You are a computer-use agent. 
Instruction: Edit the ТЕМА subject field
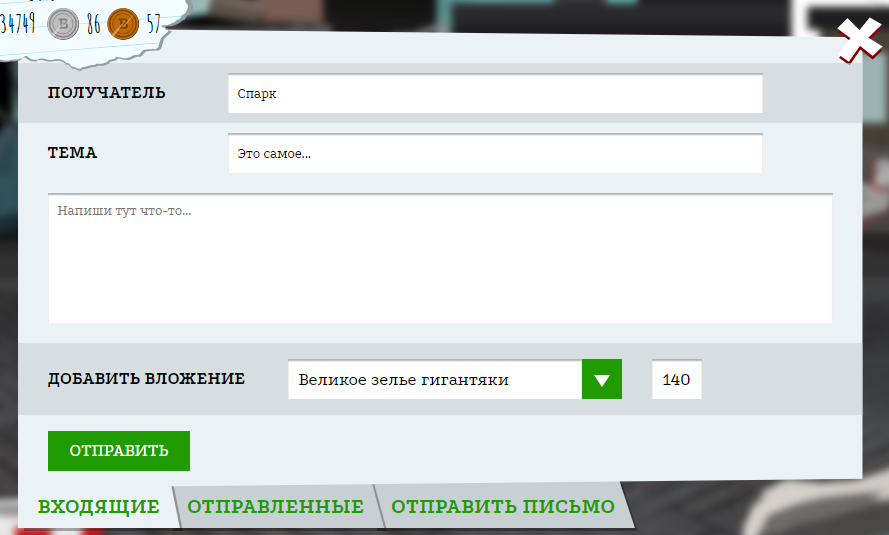coord(495,154)
